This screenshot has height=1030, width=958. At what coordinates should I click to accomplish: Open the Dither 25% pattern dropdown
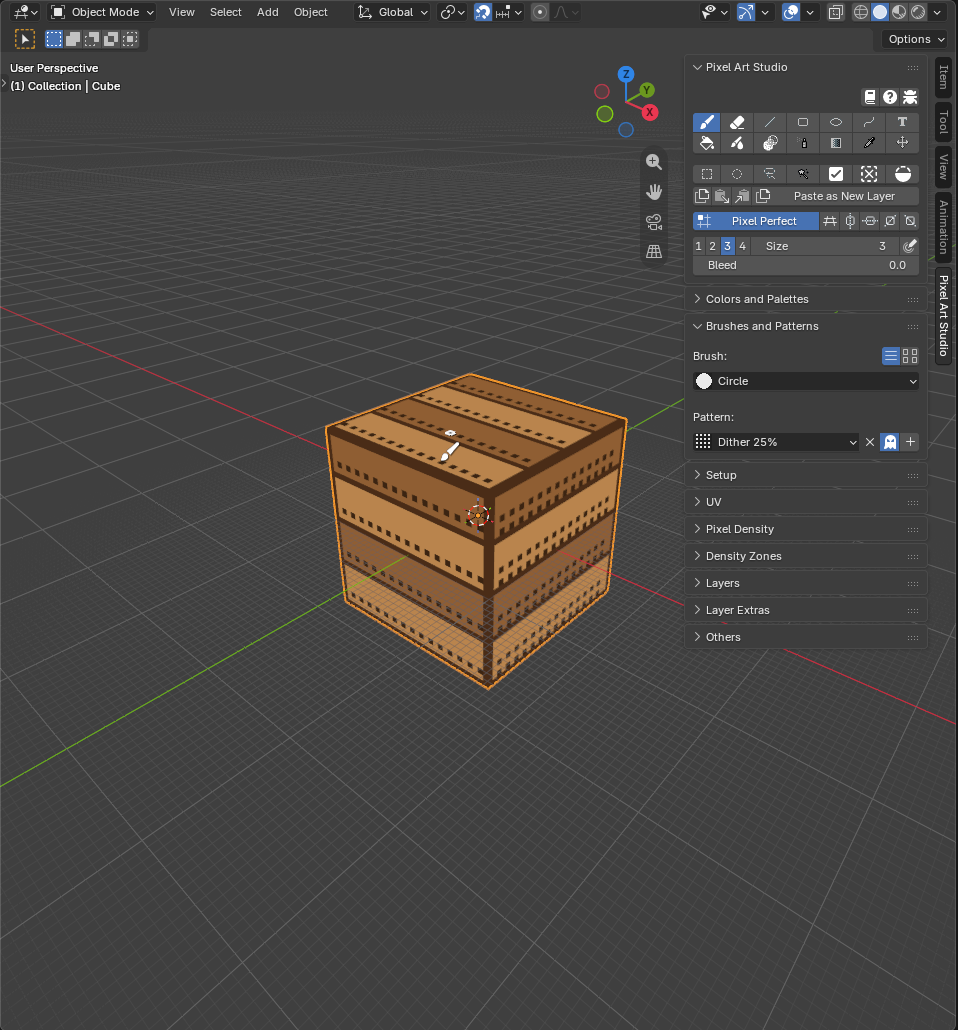tap(776, 442)
